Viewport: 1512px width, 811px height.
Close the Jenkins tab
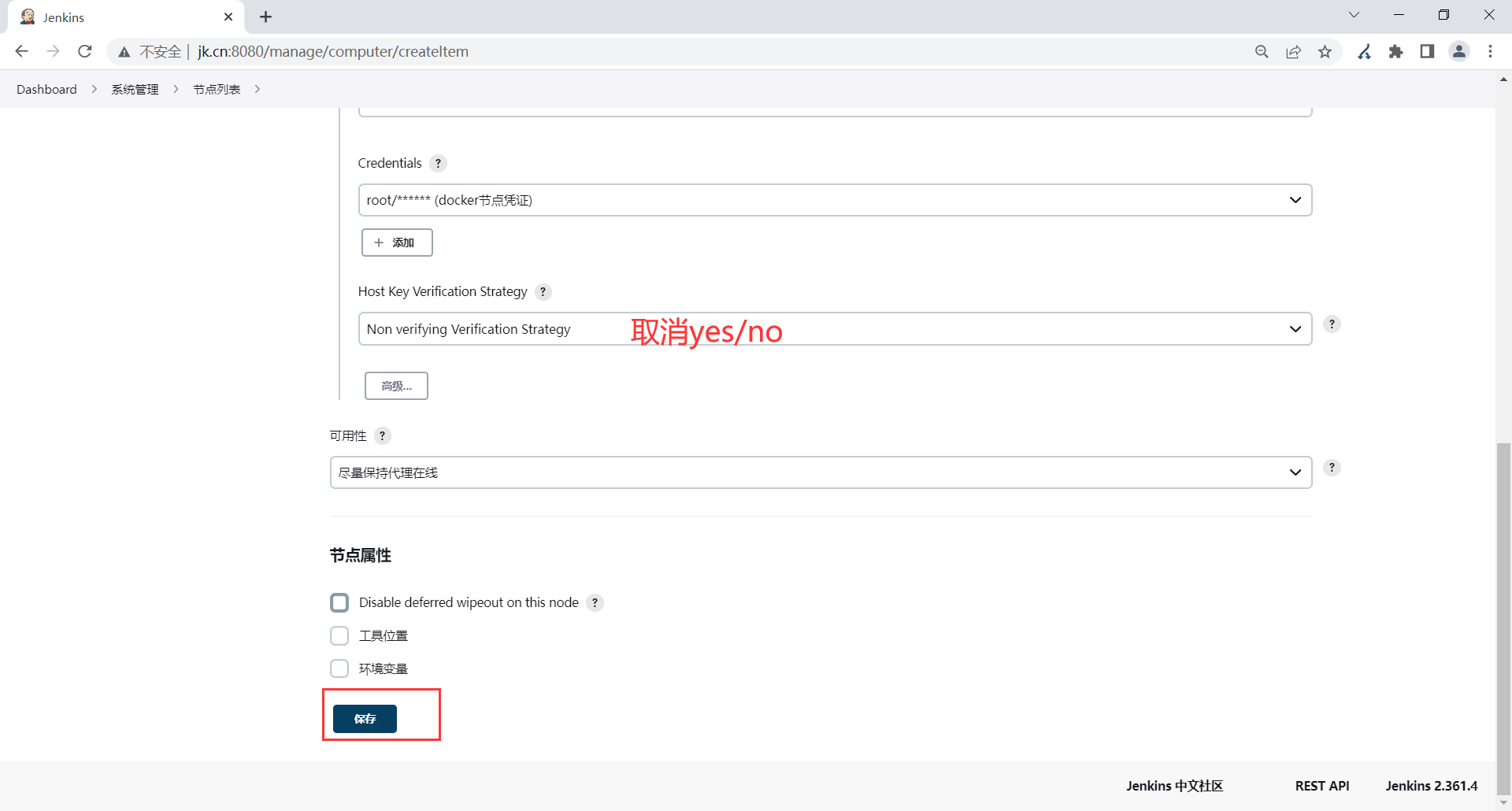pos(228,17)
